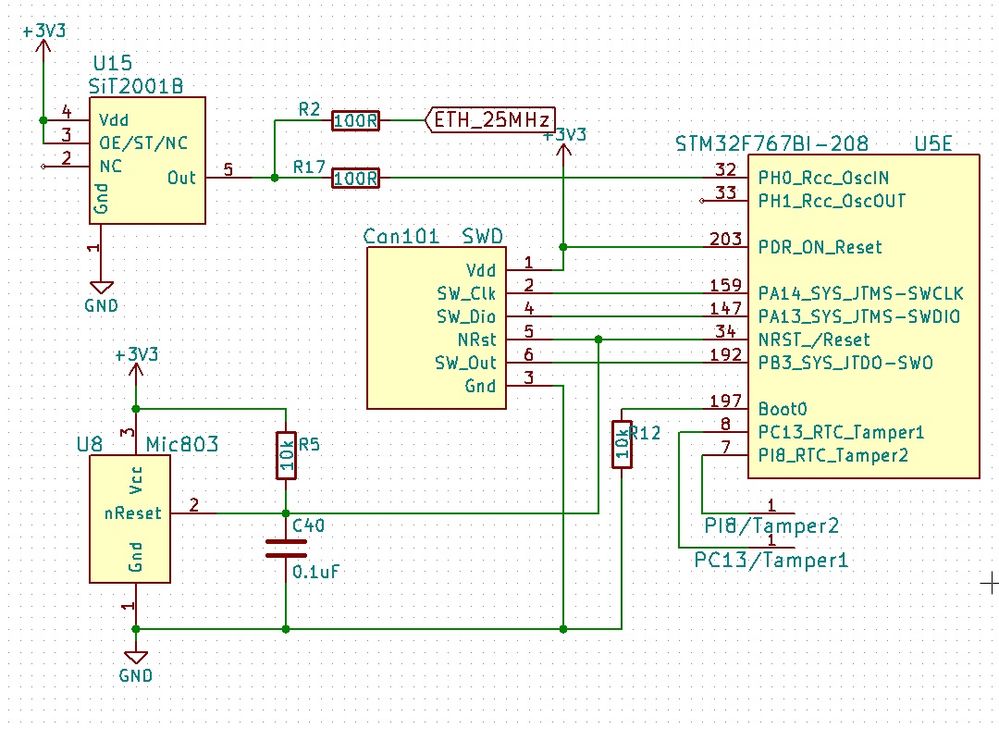This screenshot has width=999, height=729.
Task: Click the Out pin name on U15
Action: tap(182, 178)
